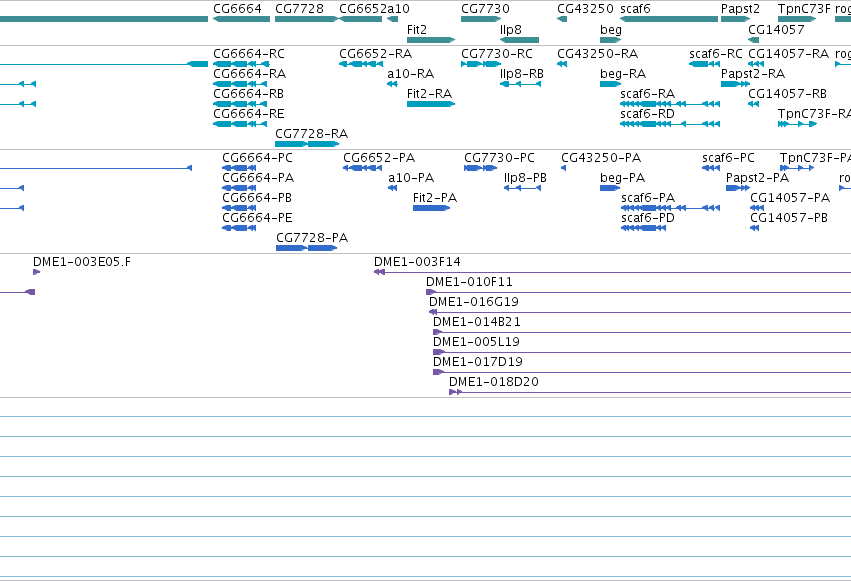
Task: Select protein CG6664-PA
Action: pos(258,177)
